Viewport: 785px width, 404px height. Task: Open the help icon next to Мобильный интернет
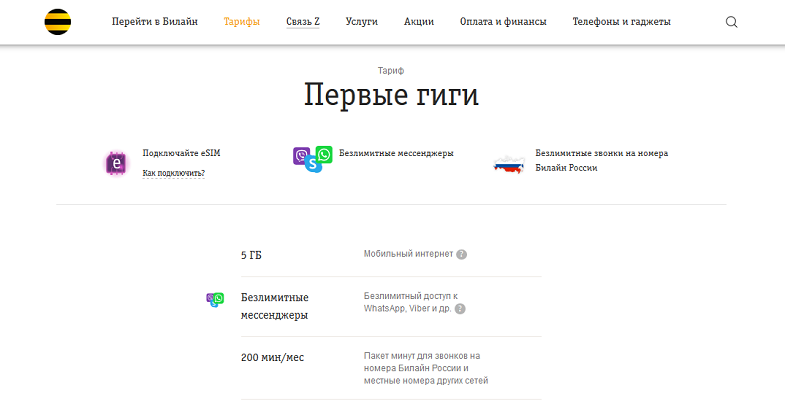pyautogui.click(x=462, y=254)
